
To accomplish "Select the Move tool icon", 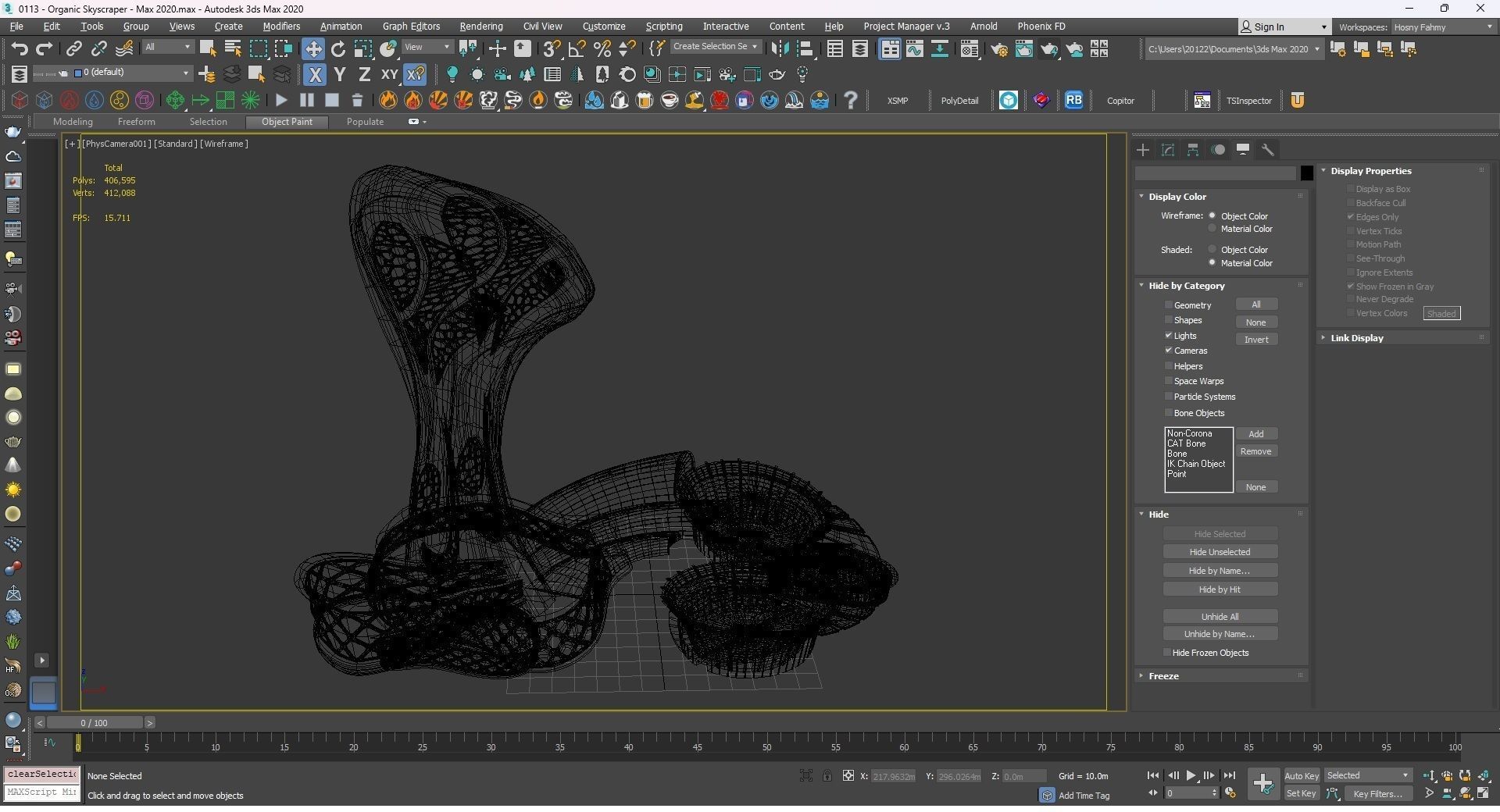I will tap(312, 49).
